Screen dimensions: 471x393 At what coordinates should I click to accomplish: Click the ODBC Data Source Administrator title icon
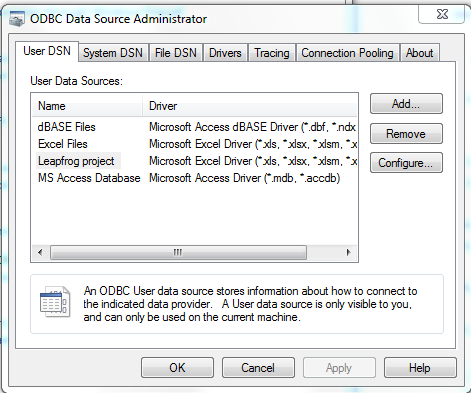17,19
